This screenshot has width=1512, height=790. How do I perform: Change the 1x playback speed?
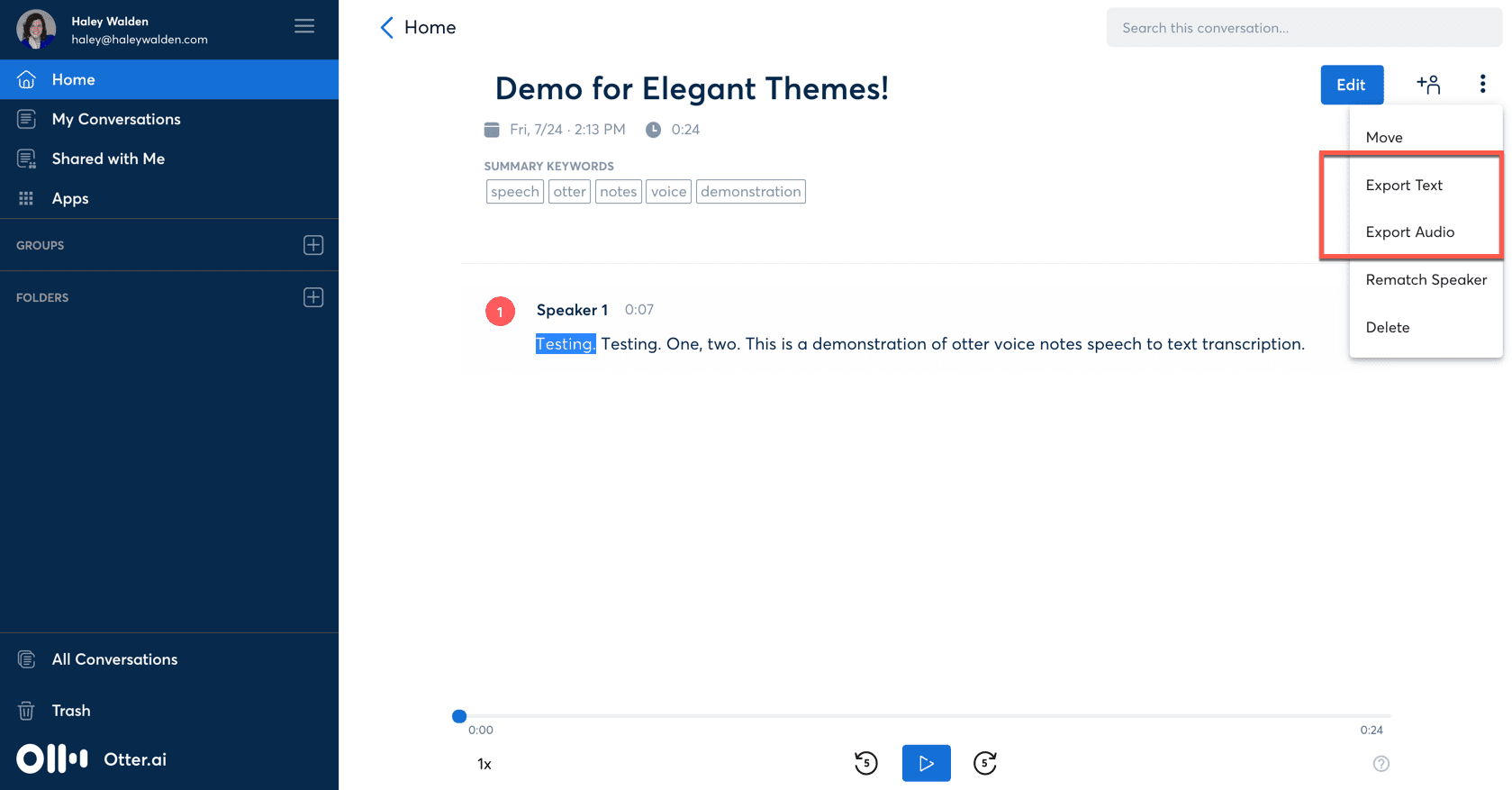[484, 764]
